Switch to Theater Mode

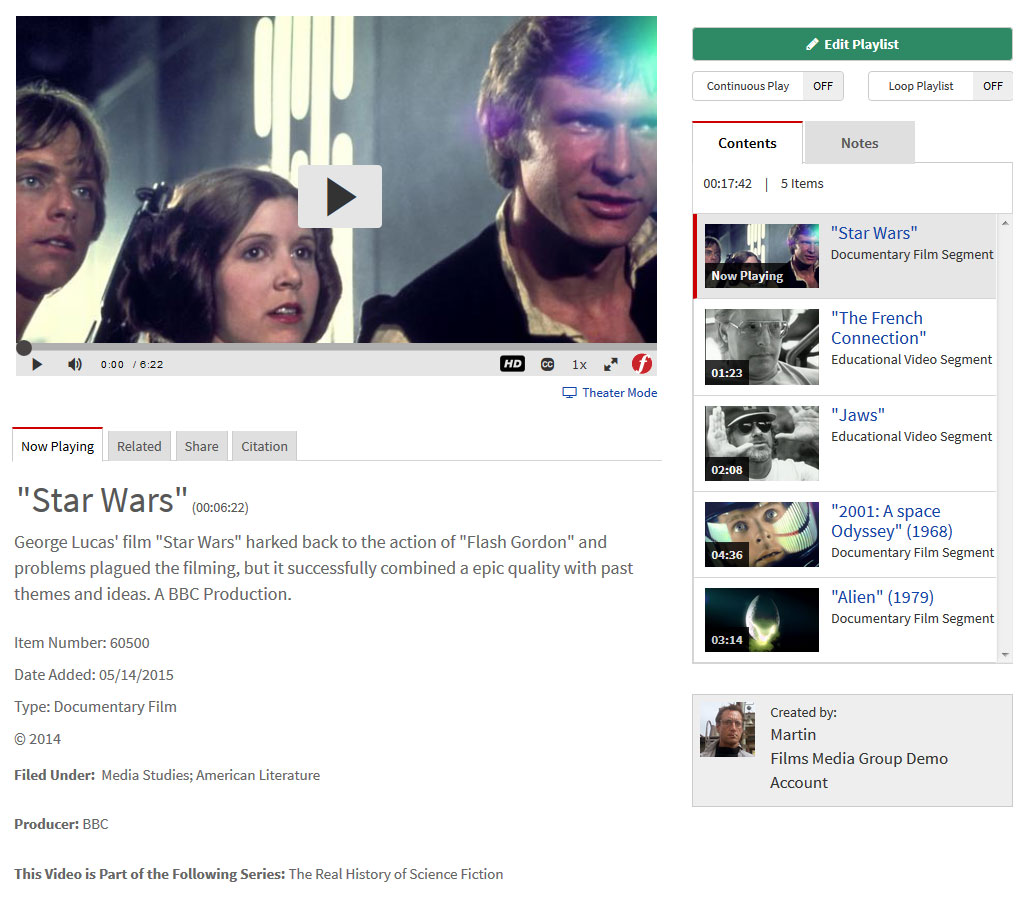tap(610, 393)
